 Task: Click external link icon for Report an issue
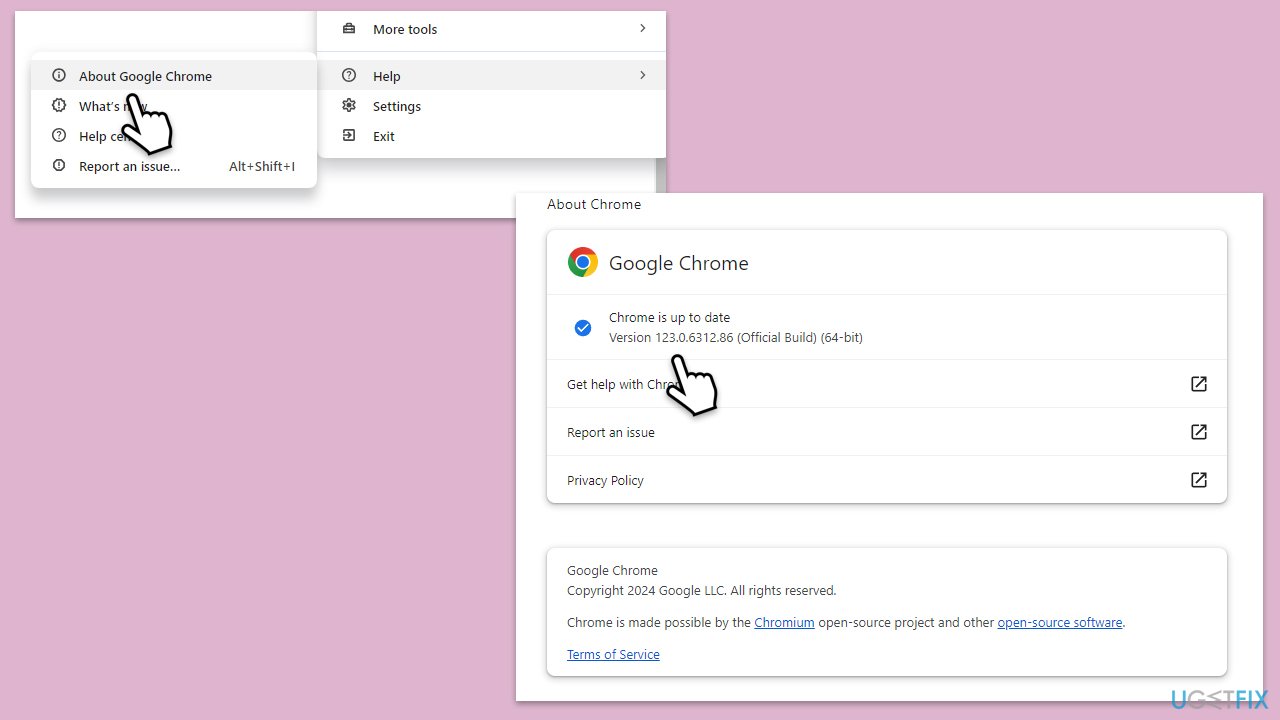pyautogui.click(x=1199, y=432)
